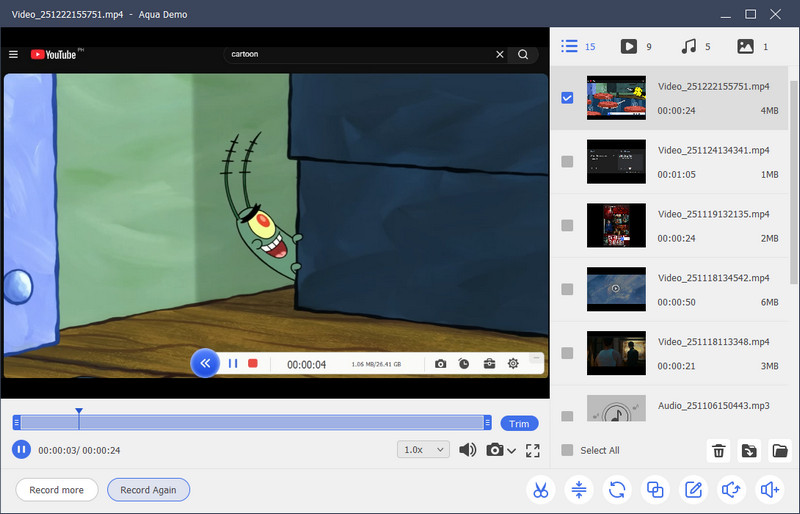Open thumbnail of Video_251118113348.mp4

coord(616,353)
